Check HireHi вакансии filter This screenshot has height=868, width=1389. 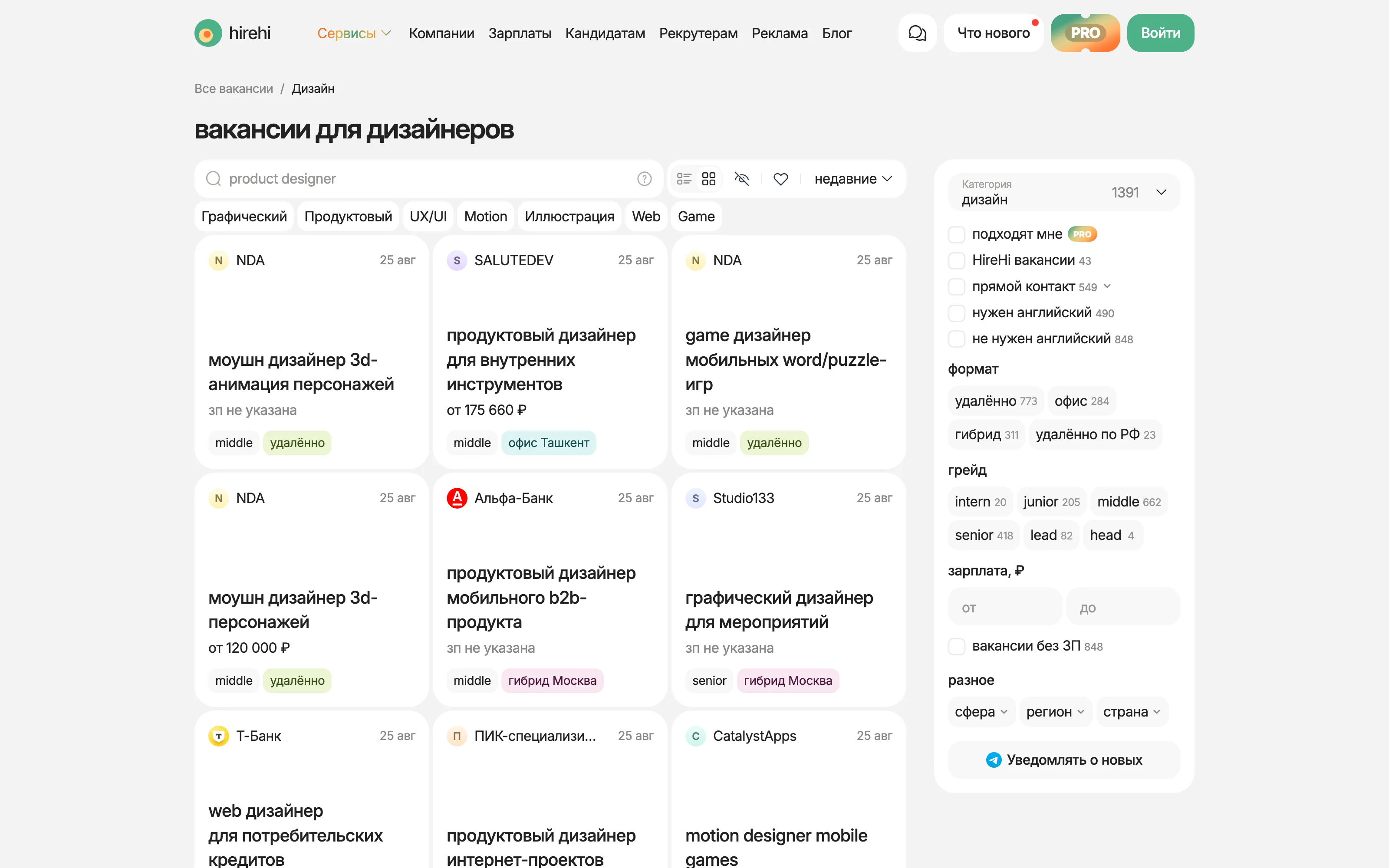[956, 260]
